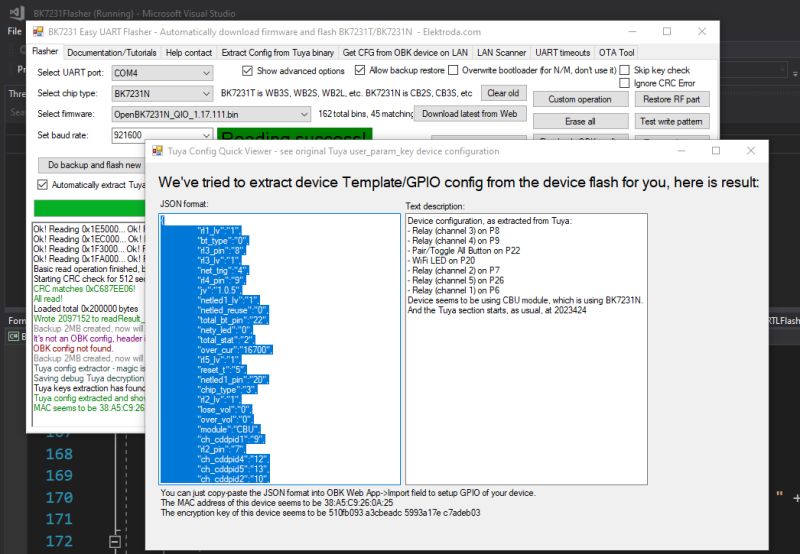Click the BK7231 Easy UART Flasher window icon
This screenshot has width=800, height=554.
[38, 32]
